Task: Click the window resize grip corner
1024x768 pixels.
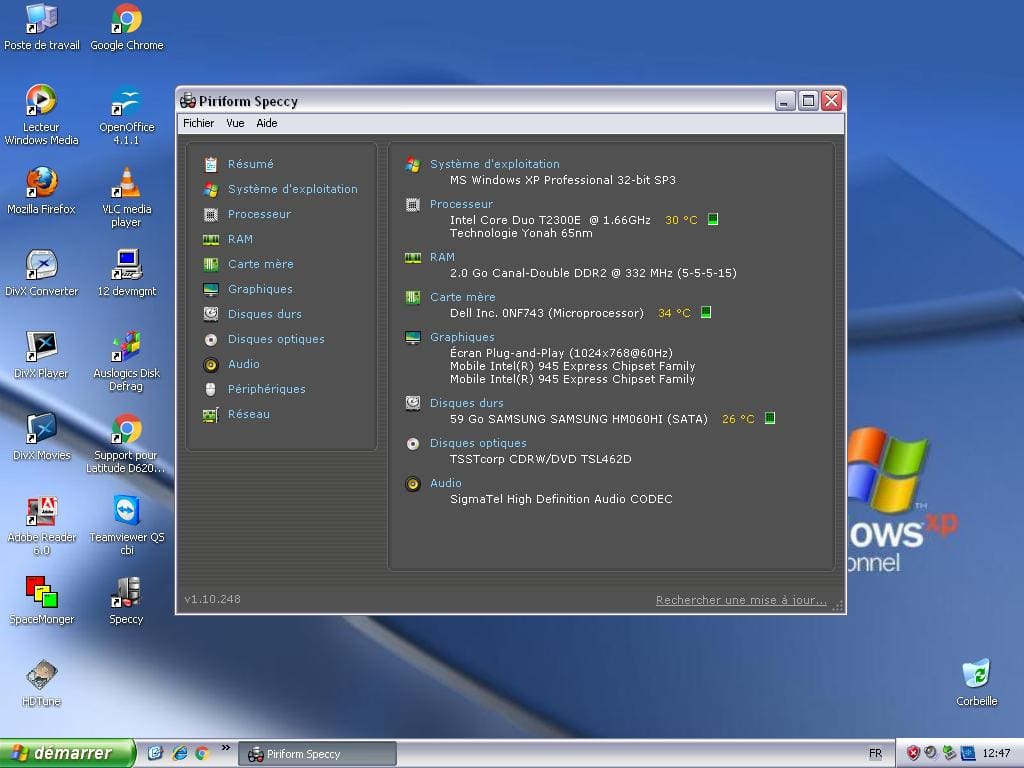Action: coord(838,606)
